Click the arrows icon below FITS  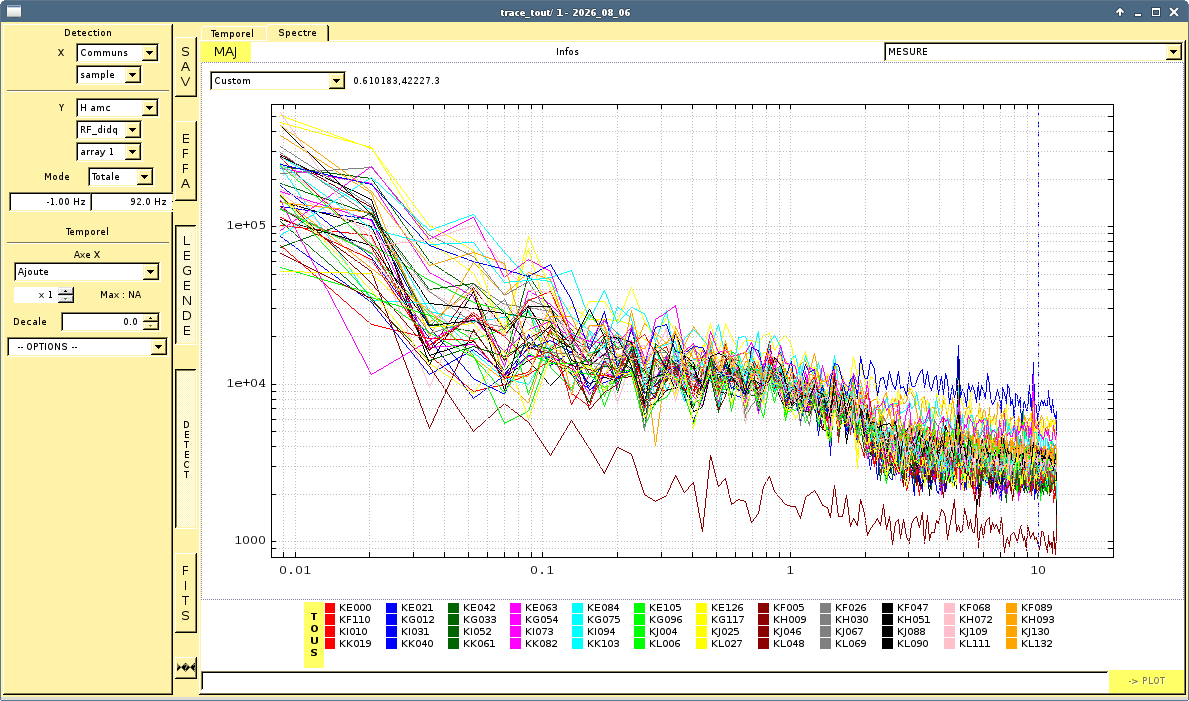186,668
